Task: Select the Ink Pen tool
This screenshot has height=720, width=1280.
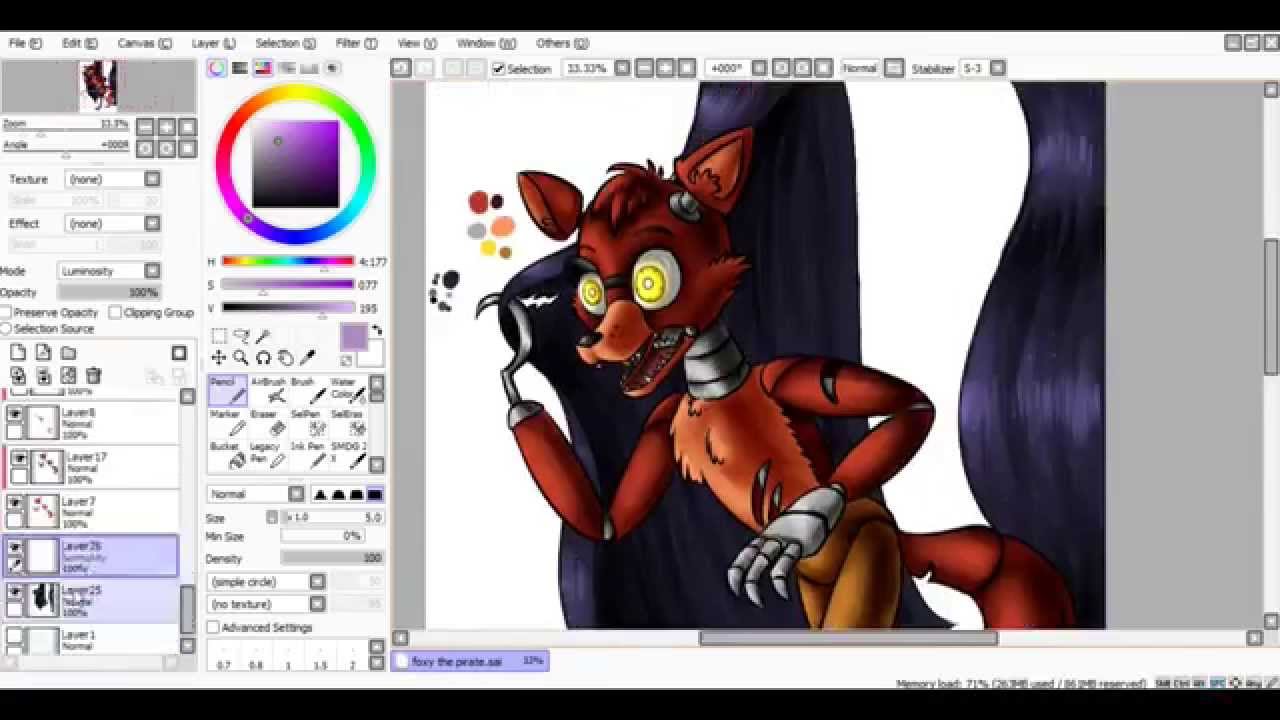Action: point(307,455)
